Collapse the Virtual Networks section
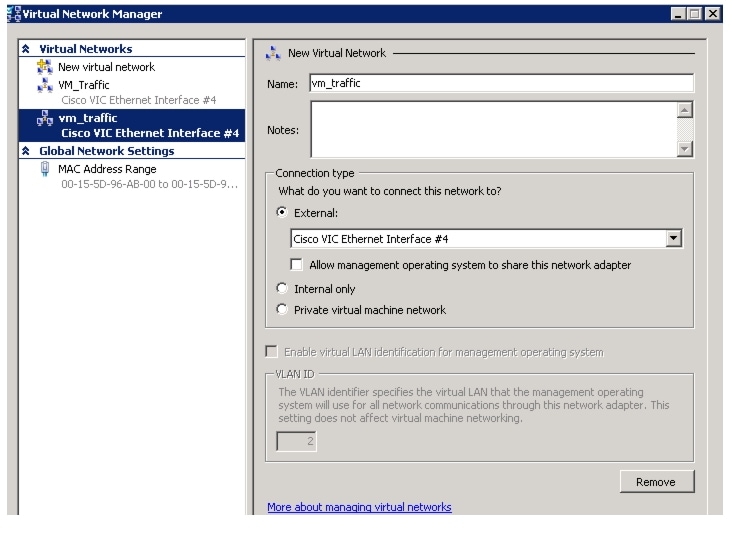The image size is (732, 544). tap(26, 49)
